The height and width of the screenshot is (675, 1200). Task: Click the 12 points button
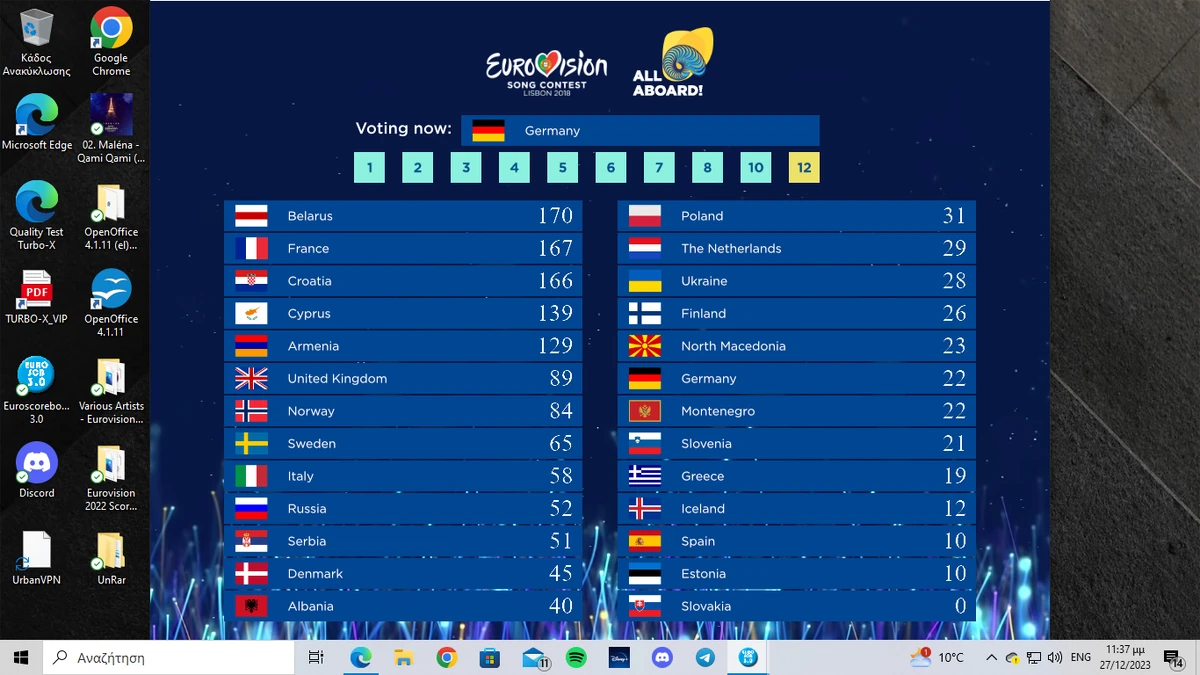(x=804, y=167)
